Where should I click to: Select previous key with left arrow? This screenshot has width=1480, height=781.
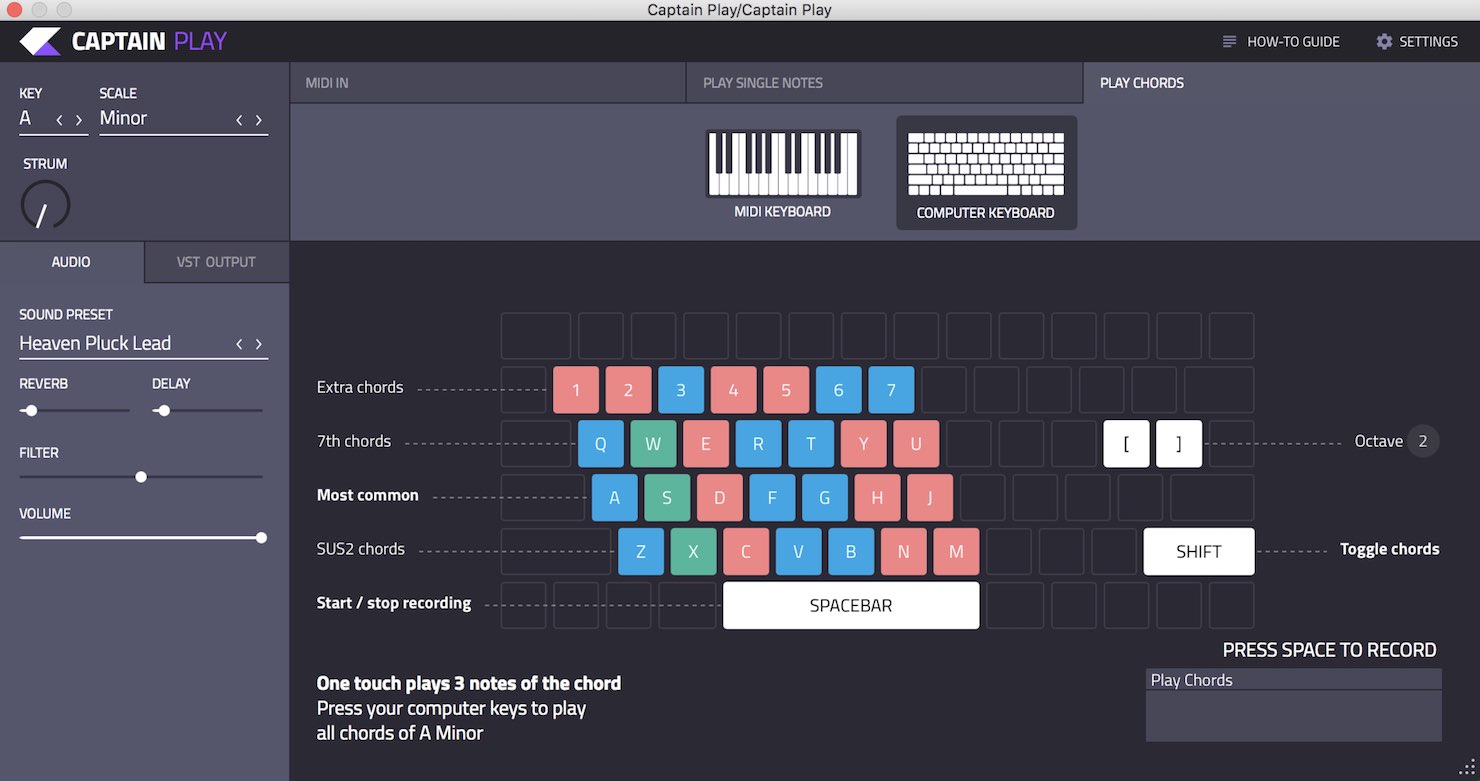[x=59, y=120]
